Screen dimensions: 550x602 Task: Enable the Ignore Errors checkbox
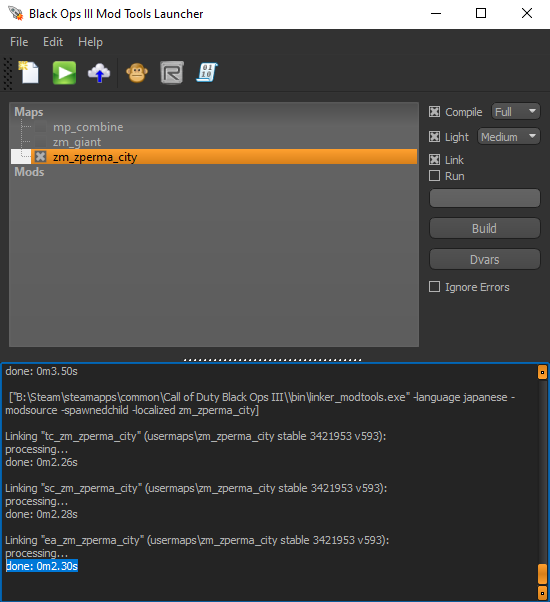[x=434, y=287]
